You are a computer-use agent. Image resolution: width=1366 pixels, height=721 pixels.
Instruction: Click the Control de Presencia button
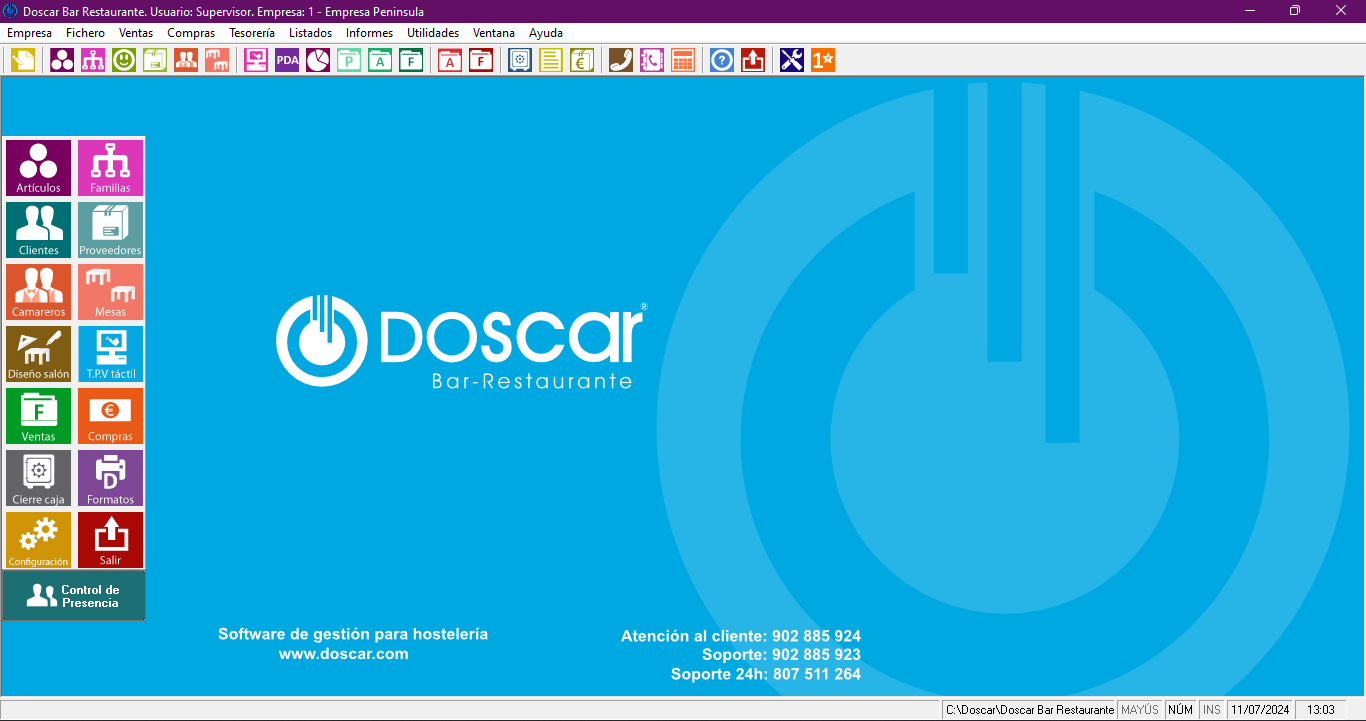tap(74, 596)
